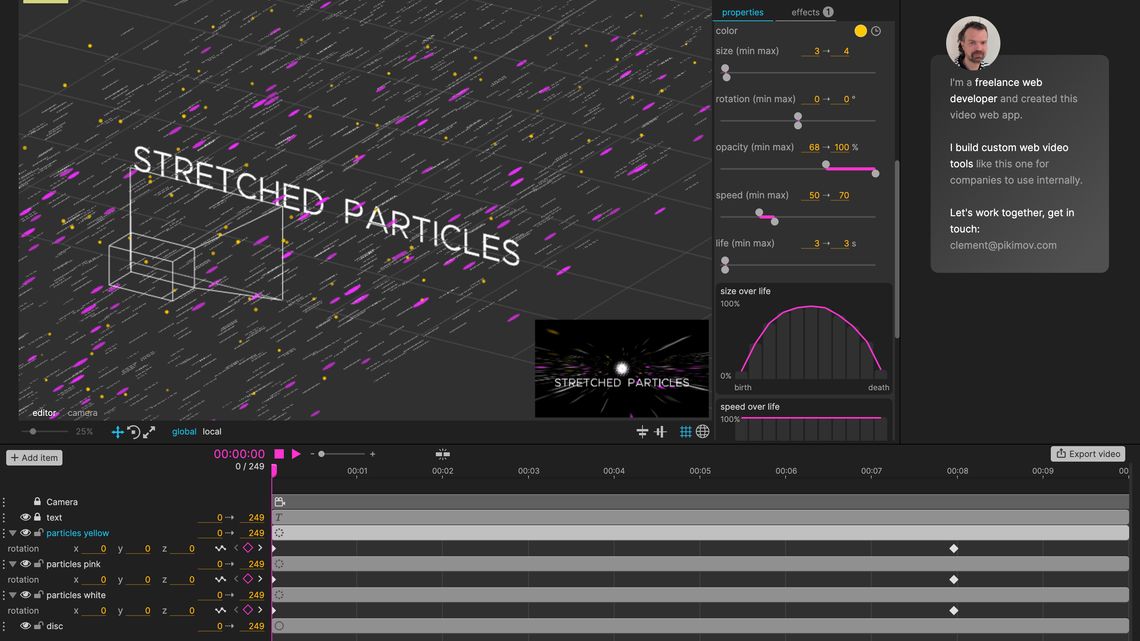Click the opacity min max slider

coord(798,169)
